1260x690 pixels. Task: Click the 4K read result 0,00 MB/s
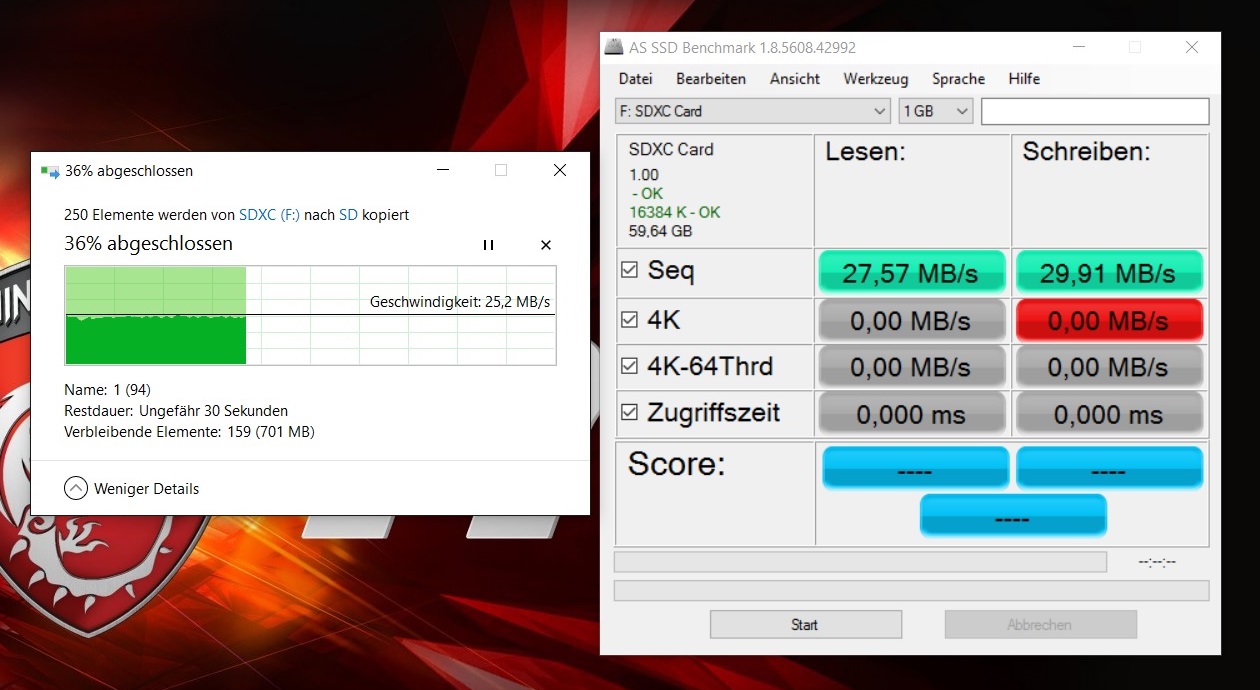(x=911, y=321)
